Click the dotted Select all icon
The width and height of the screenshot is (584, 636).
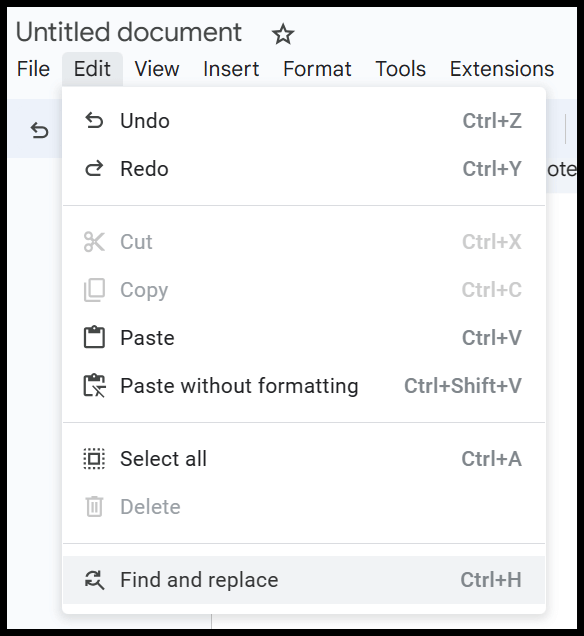[x=94, y=459]
